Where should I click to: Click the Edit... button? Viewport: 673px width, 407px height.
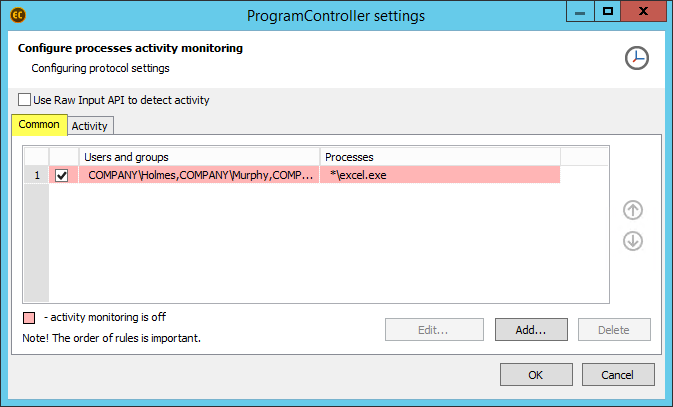434,330
